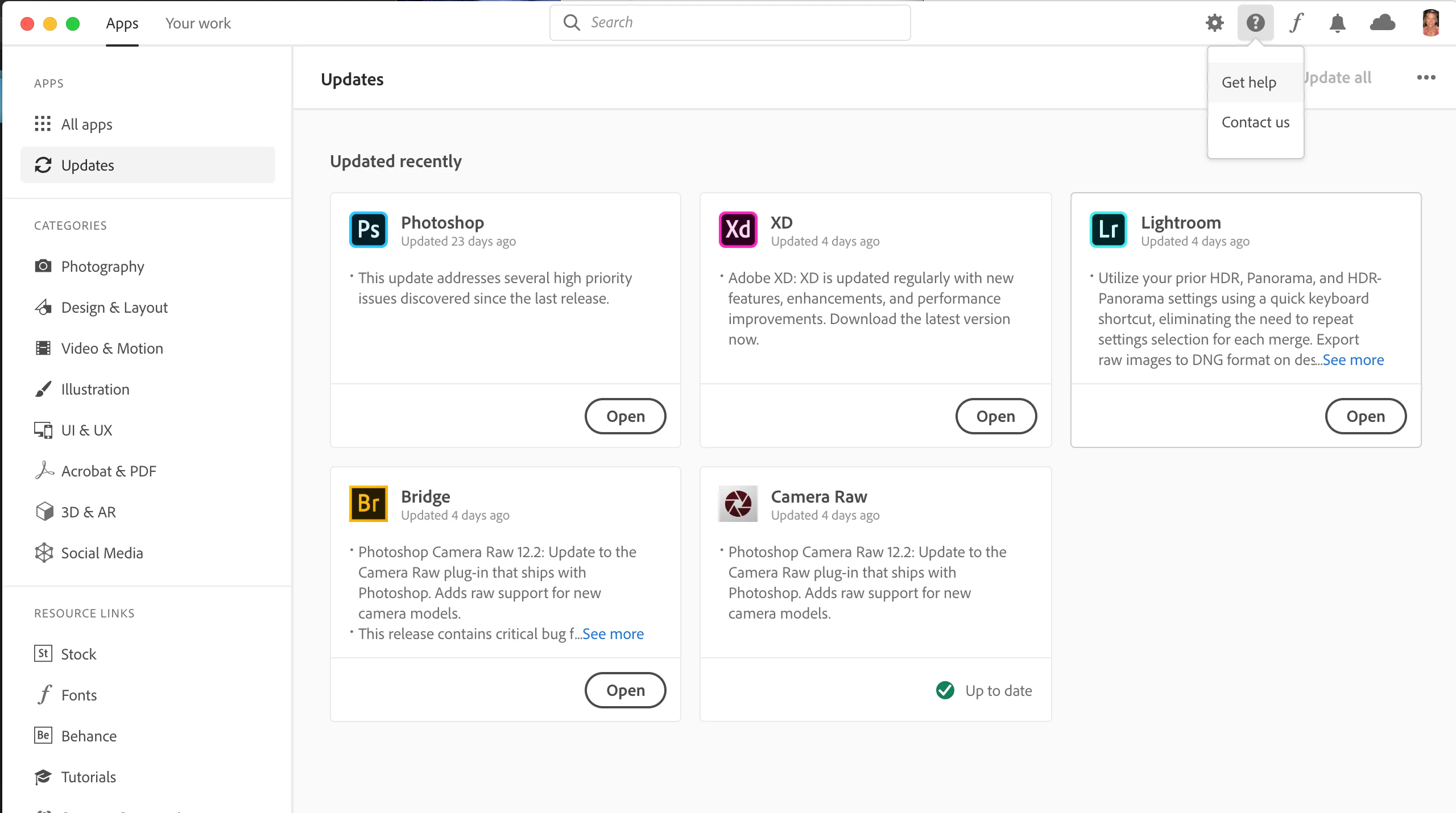Open Fonts via the f icon in header

pyautogui.click(x=1297, y=23)
